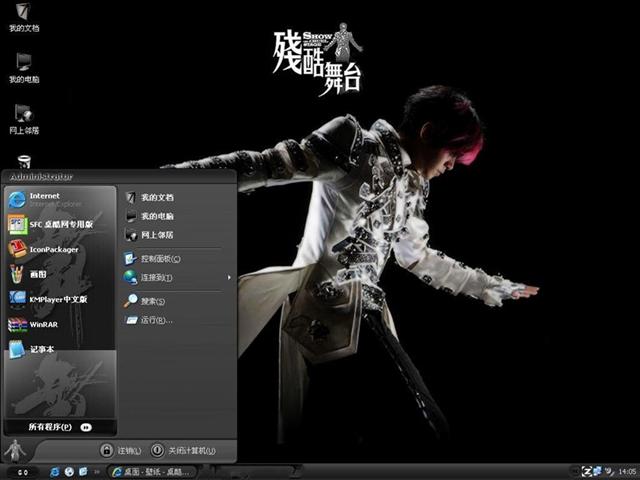Click the 14:05 clock in the tray

point(627,472)
